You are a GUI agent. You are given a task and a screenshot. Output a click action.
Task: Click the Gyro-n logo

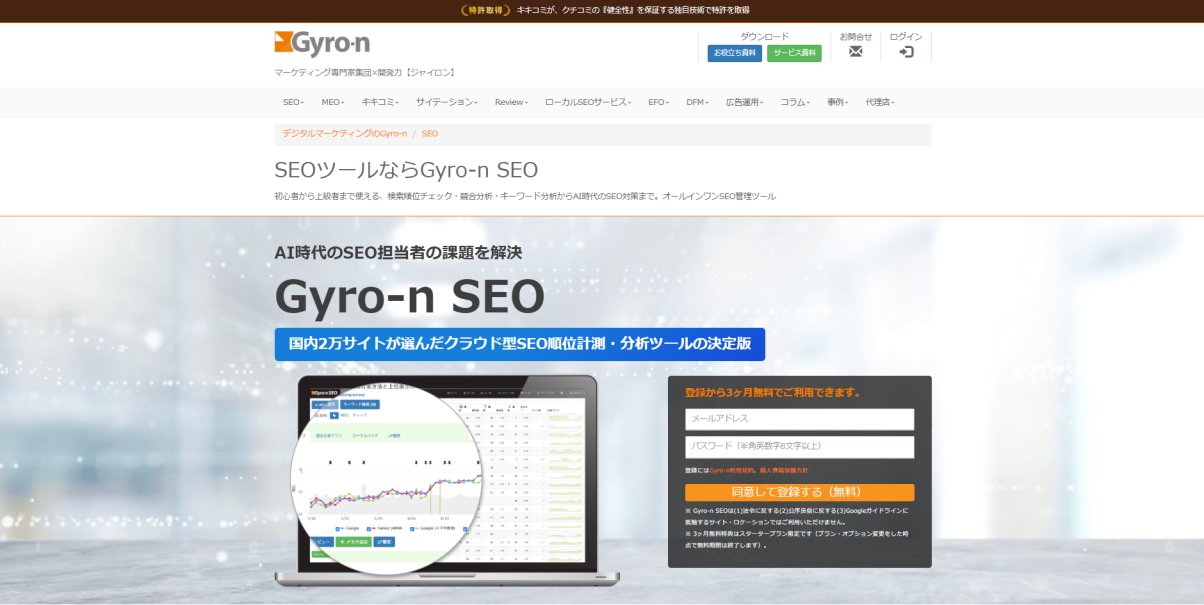(x=322, y=43)
